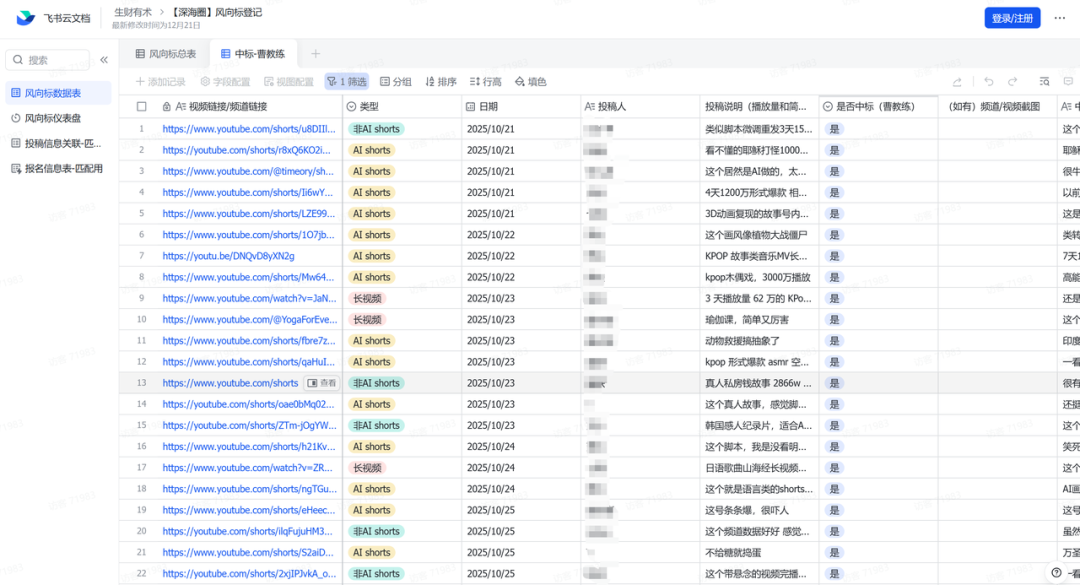1080x585 pixels.
Task: Click the 【深海圈】风向标登记 document title
Action: click(x=216, y=12)
